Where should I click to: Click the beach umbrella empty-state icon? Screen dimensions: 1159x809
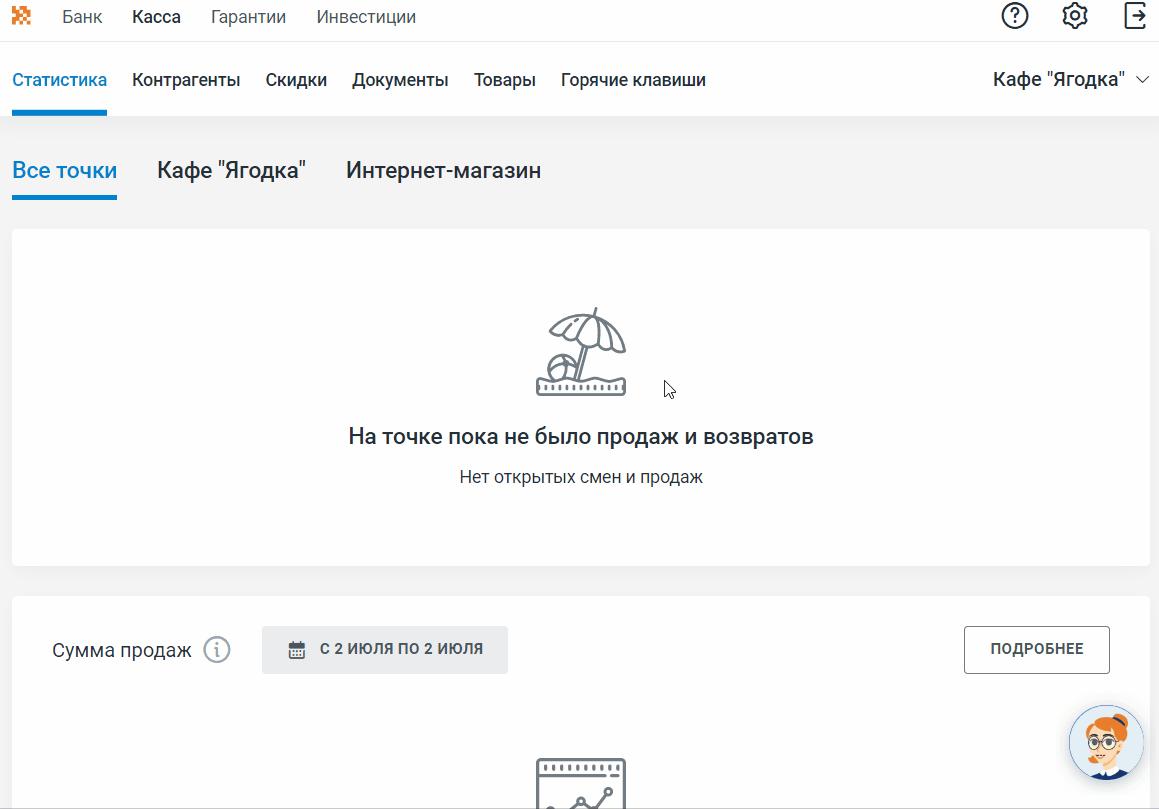click(581, 352)
